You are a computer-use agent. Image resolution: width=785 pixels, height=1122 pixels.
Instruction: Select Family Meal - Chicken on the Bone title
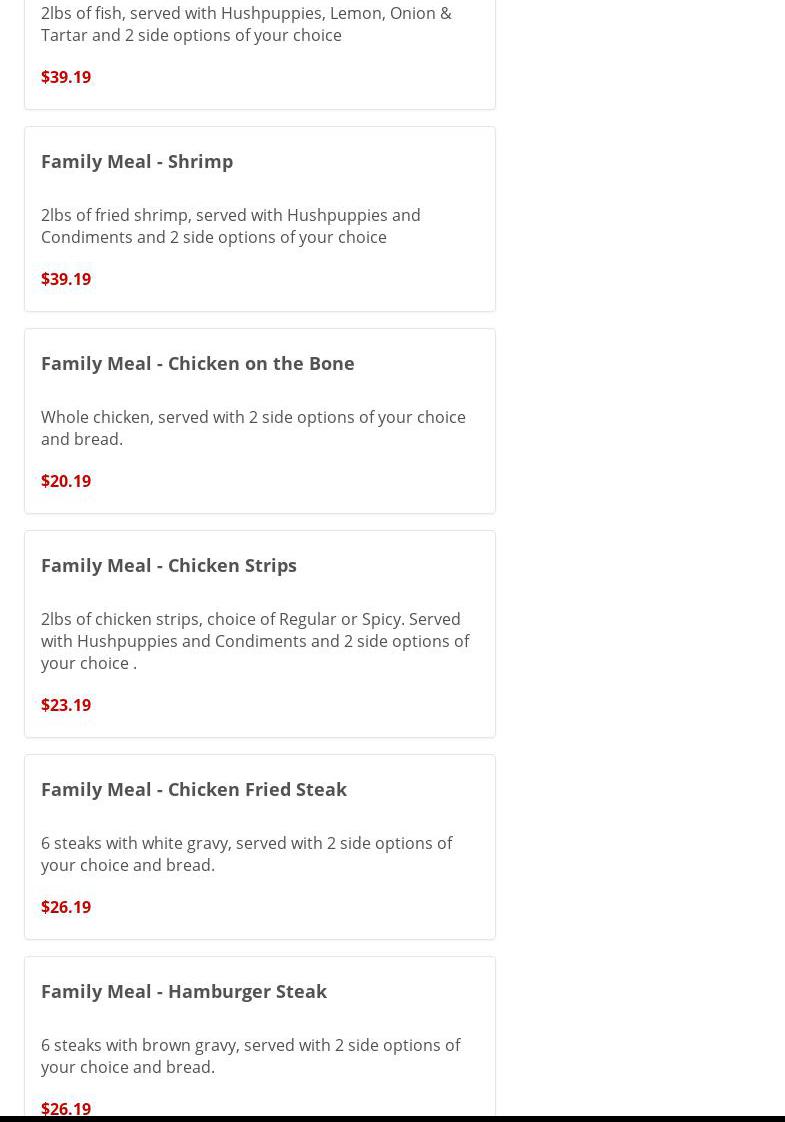[x=197, y=363]
